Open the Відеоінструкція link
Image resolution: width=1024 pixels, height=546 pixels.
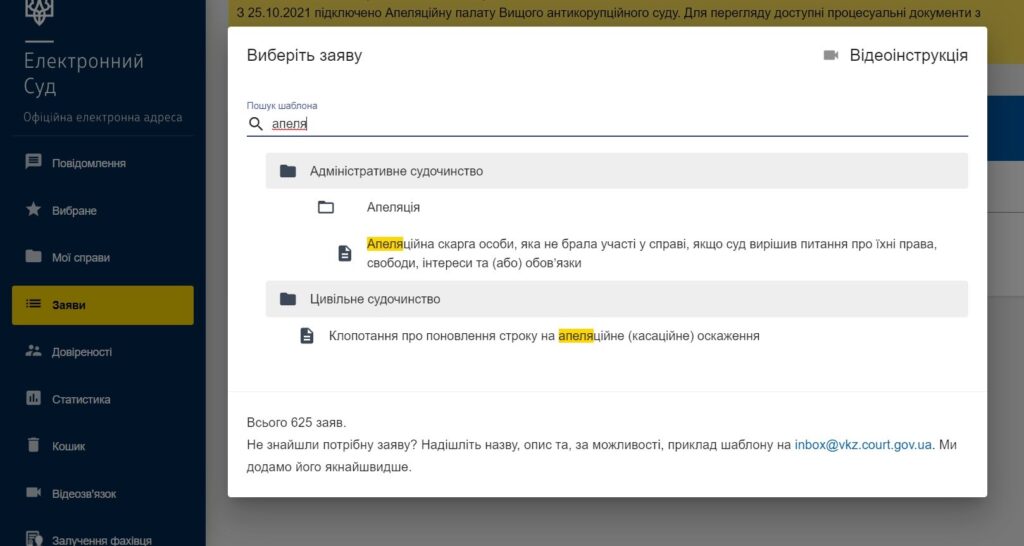point(908,56)
